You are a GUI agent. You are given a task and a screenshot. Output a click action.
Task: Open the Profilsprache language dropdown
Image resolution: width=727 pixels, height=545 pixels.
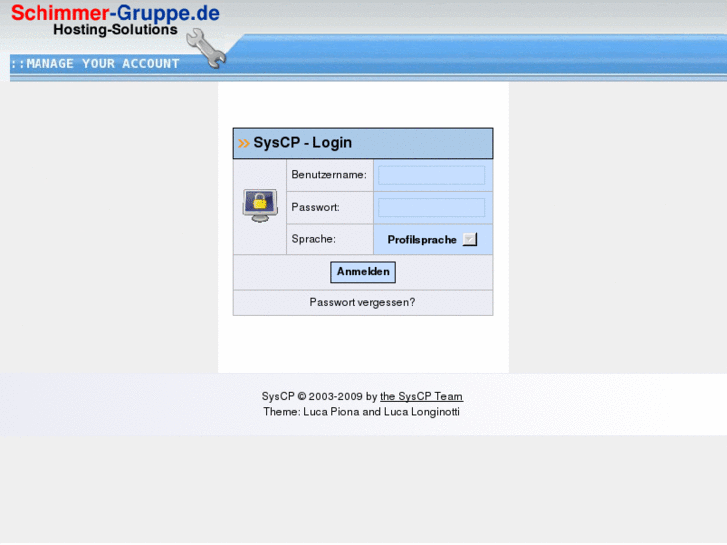pyautogui.click(x=432, y=239)
